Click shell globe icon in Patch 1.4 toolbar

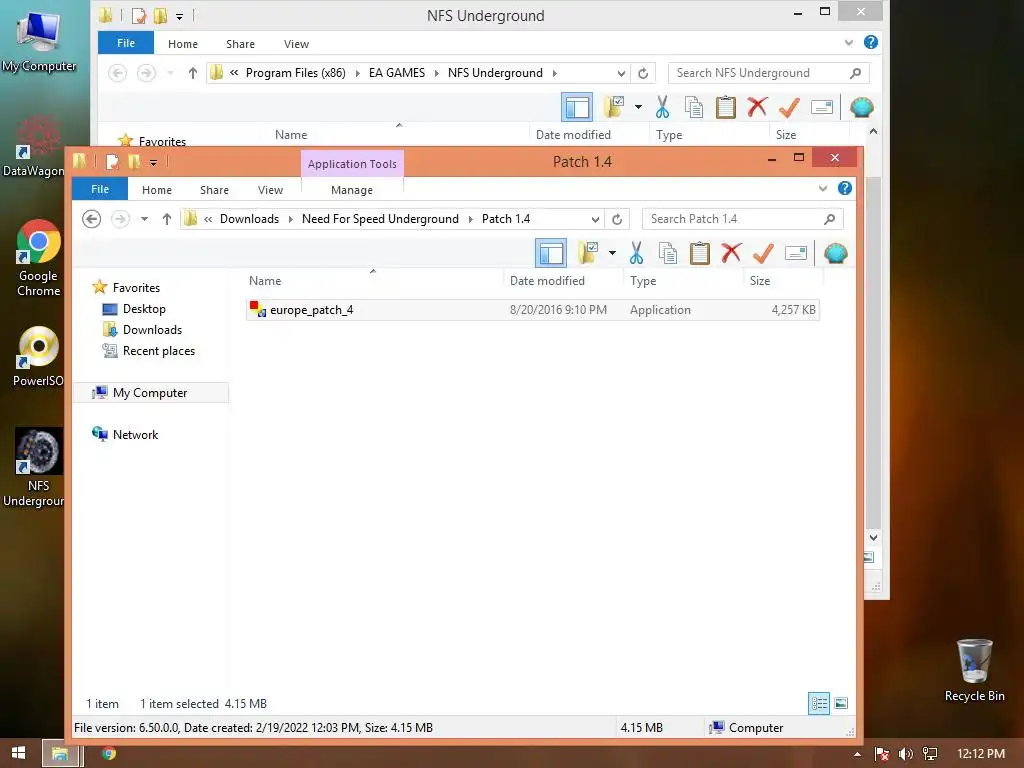click(x=836, y=253)
